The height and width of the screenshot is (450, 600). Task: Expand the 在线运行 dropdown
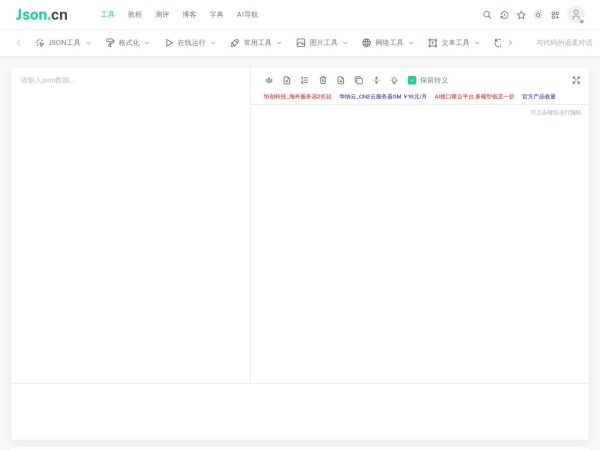pos(190,42)
